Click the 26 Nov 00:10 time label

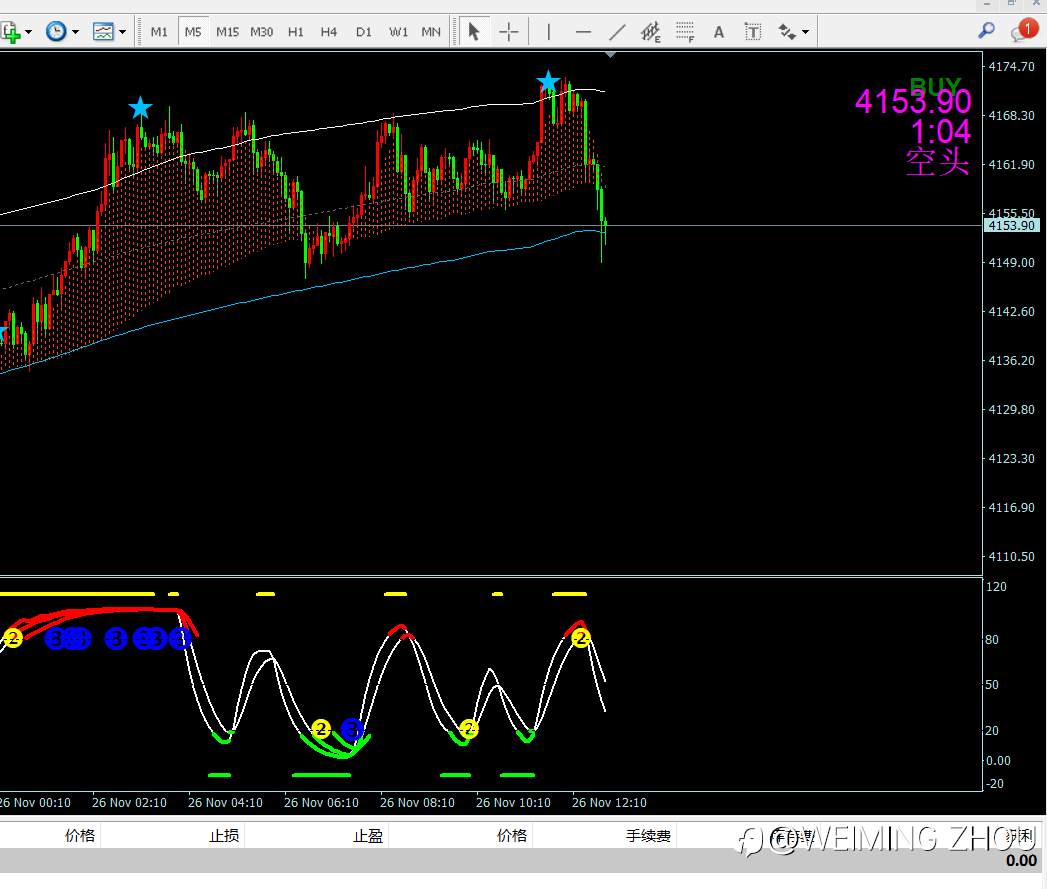click(x=35, y=802)
